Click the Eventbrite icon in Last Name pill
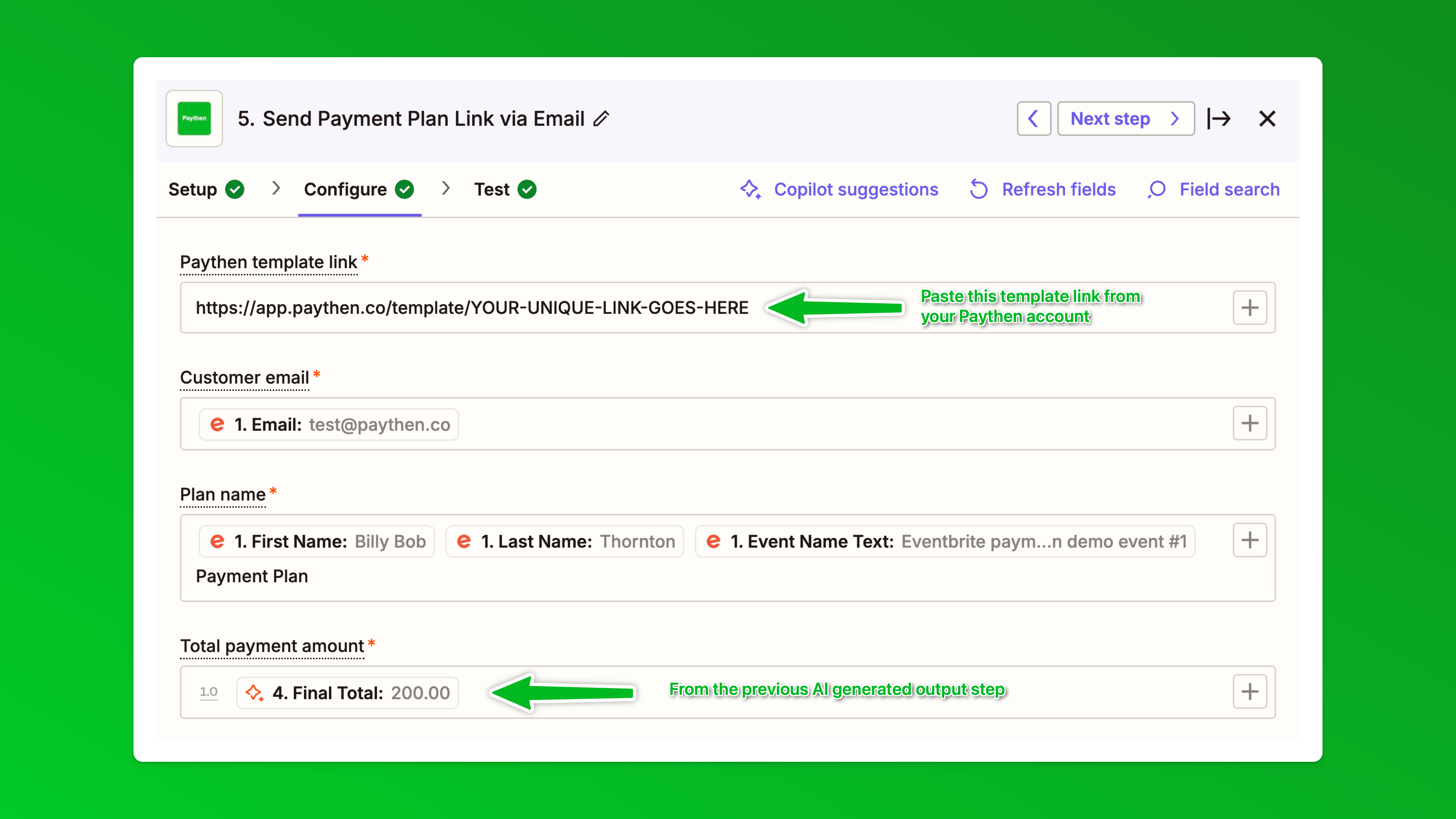Image resolution: width=1456 pixels, height=819 pixels. click(x=464, y=541)
